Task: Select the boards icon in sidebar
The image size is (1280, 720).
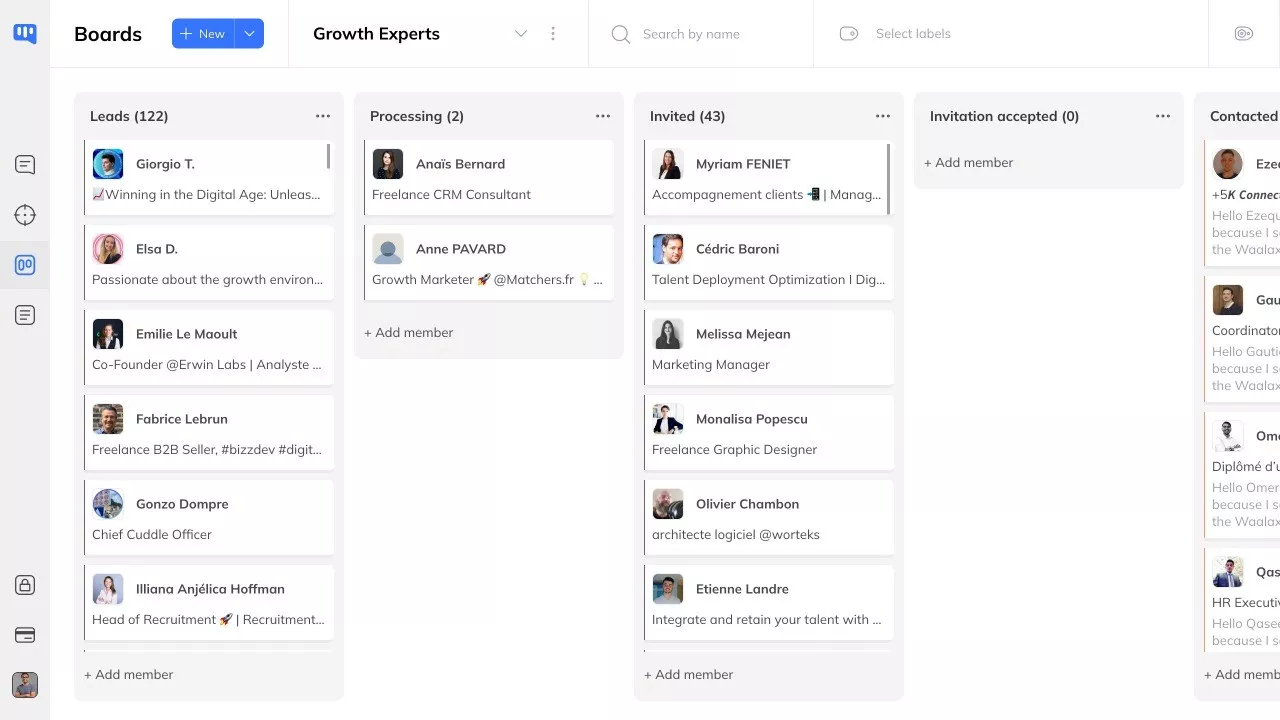Action: (x=25, y=265)
